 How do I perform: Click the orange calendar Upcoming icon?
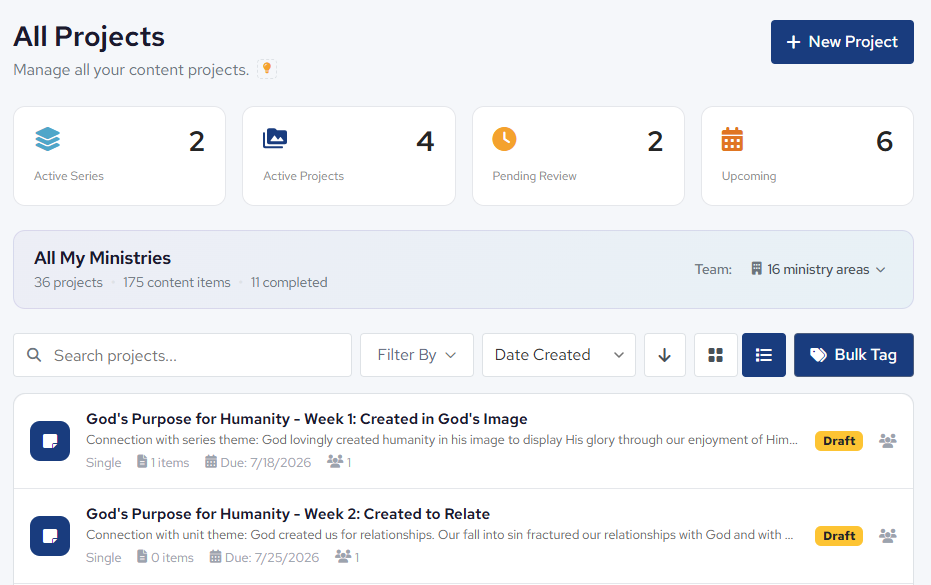click(732, 140)
